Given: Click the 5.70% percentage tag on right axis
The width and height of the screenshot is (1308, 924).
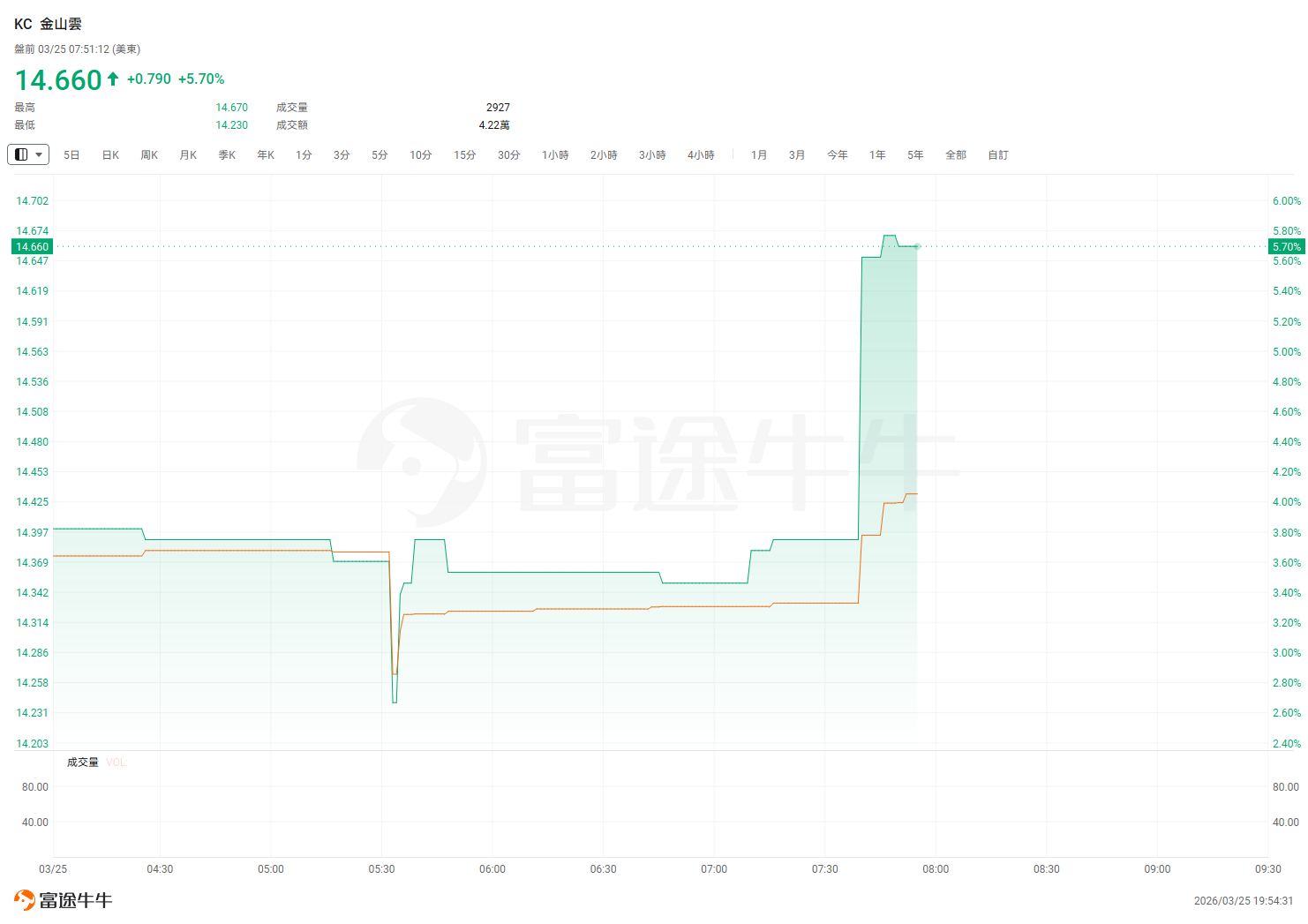Looking at the screenshot, I should (x=1286, y=247).
